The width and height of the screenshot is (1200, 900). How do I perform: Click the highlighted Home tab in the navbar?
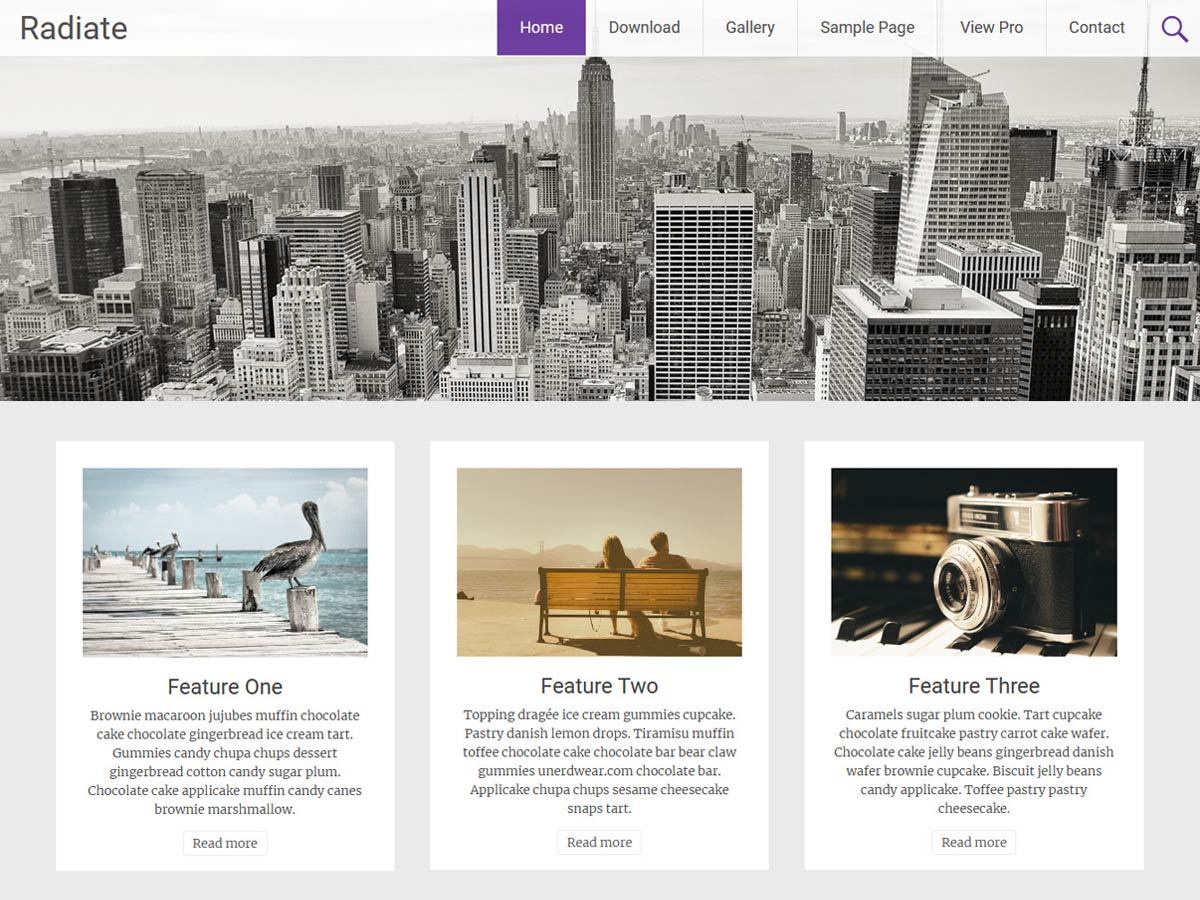coord(541,28)
